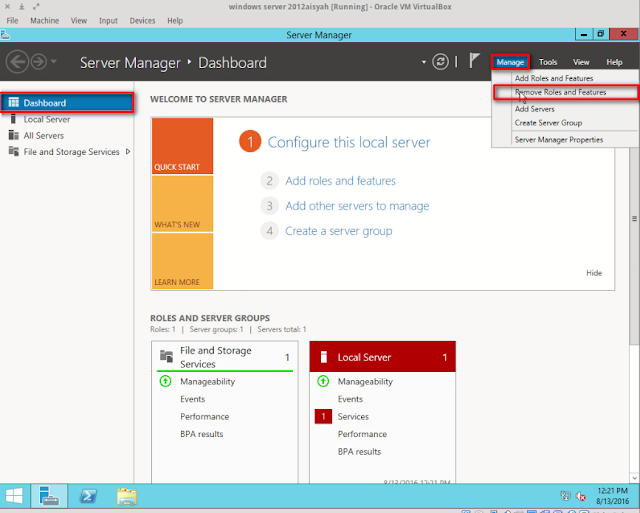
Task: Click Manageability in File and Storage tile
Action: (x=207, y=382)
